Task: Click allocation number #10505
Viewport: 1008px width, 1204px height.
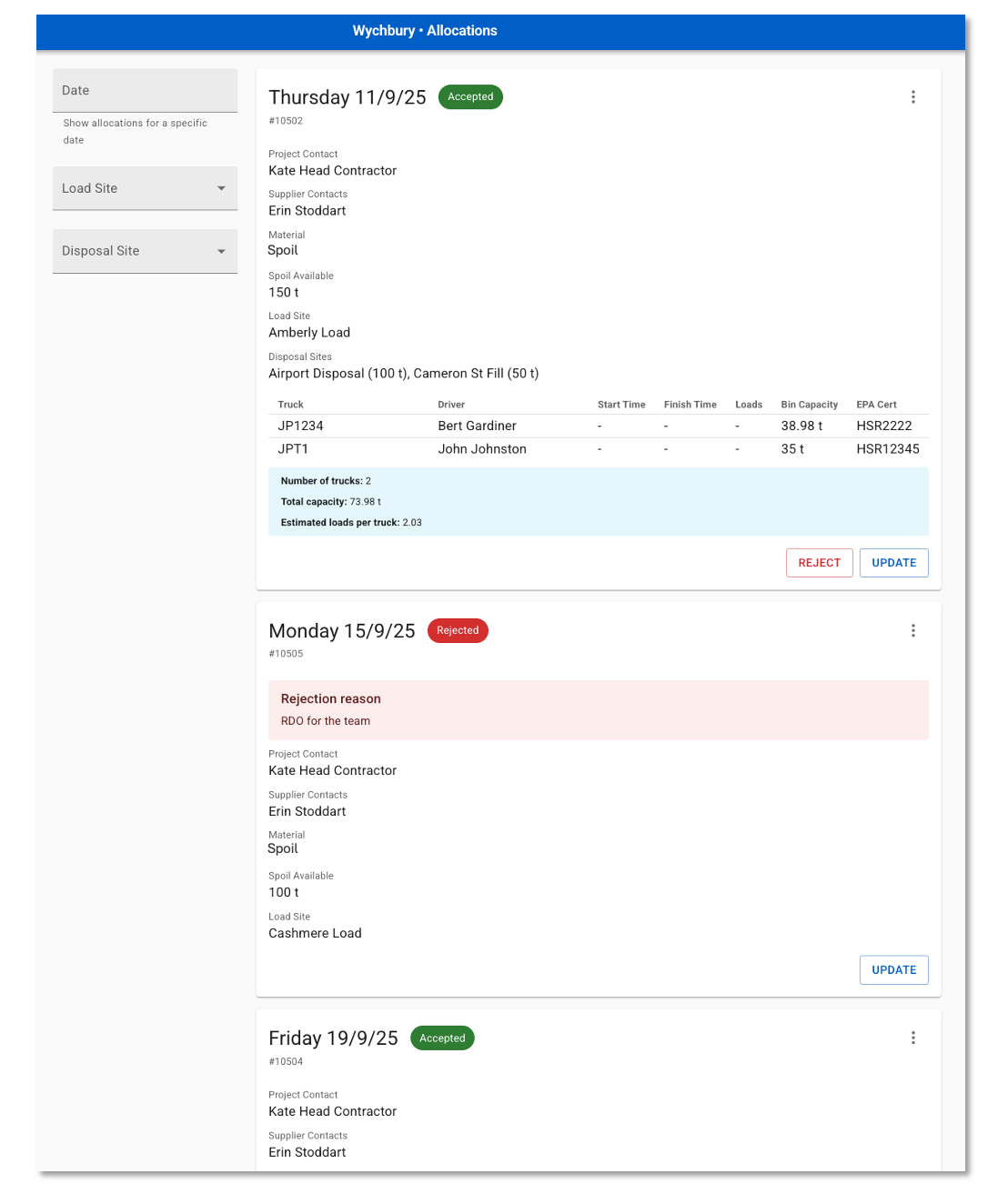Action: pyautogui.click(x=286, y=654)
